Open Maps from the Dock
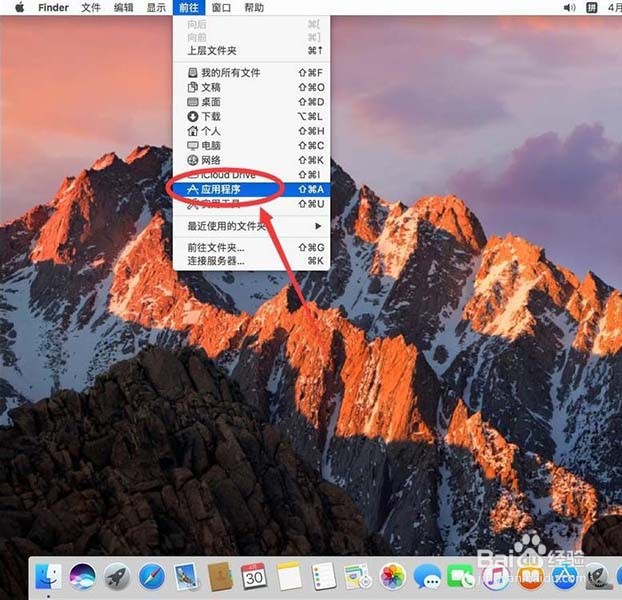 coord(357,576)
